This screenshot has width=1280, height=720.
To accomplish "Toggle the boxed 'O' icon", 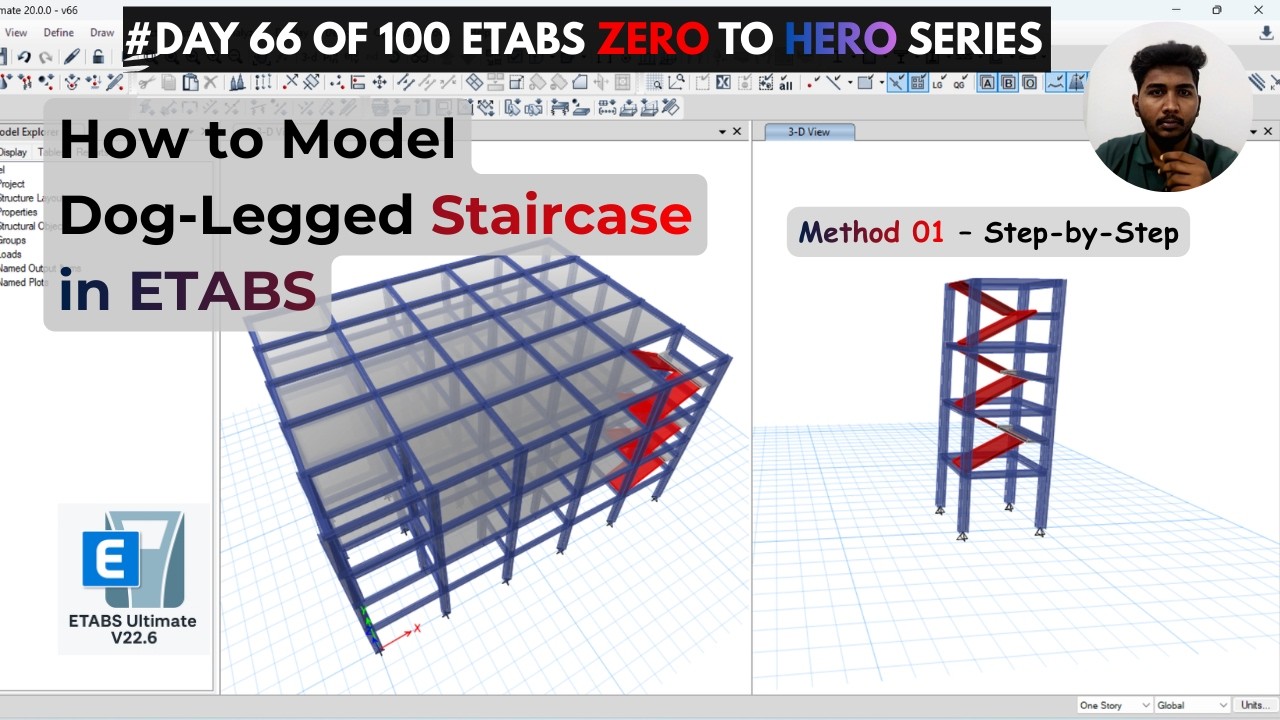I will (1029, 82).
